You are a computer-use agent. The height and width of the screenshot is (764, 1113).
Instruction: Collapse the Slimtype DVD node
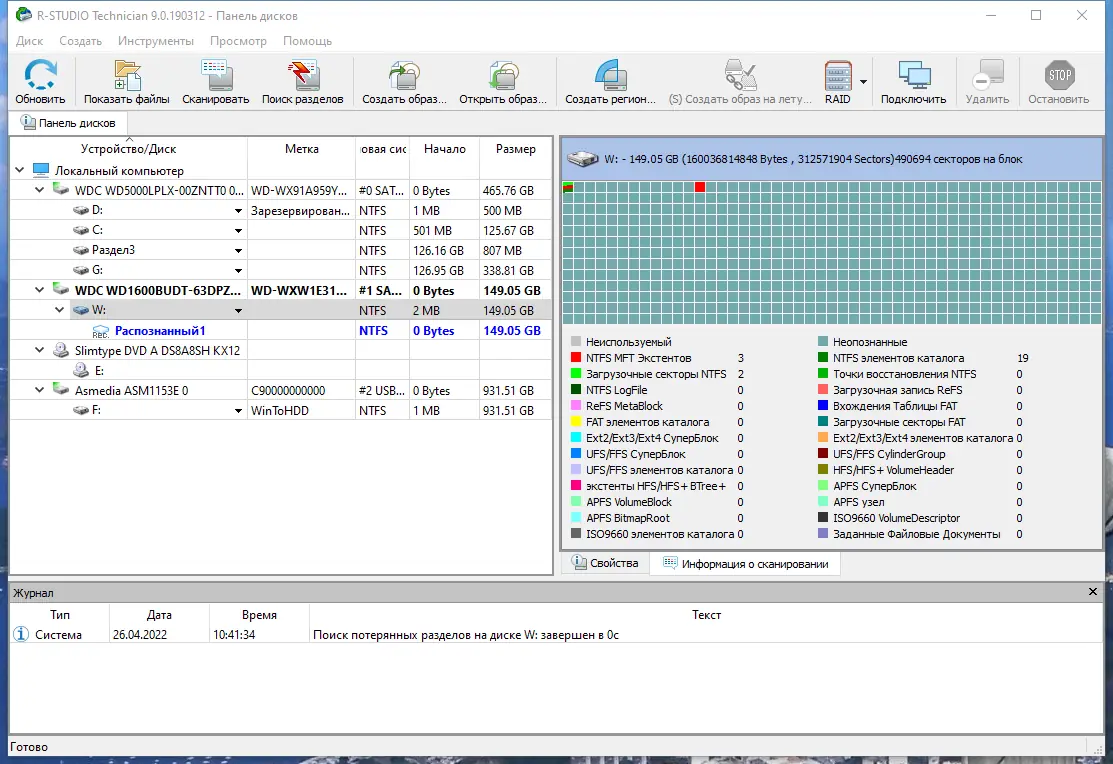click(40, 350)
